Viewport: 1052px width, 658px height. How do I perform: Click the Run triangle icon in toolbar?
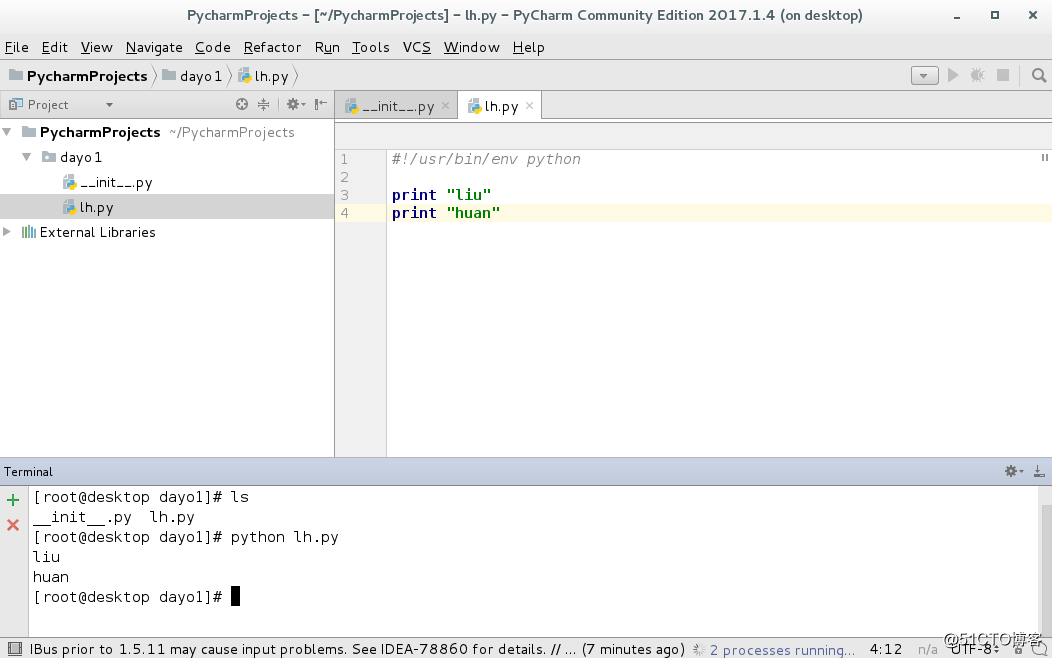pyautogui.click(x=953, y=75)
